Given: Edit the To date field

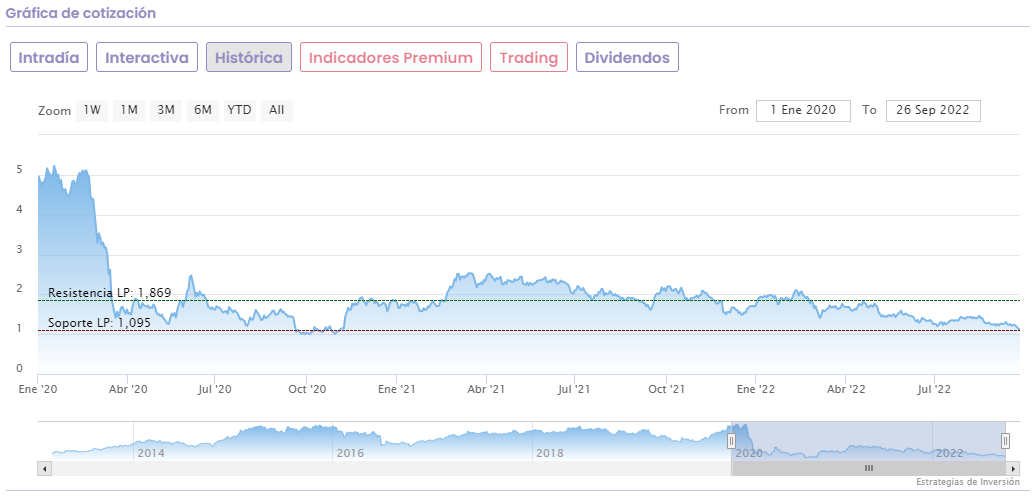Looking at the screenshot, I should tap(933, 110).
